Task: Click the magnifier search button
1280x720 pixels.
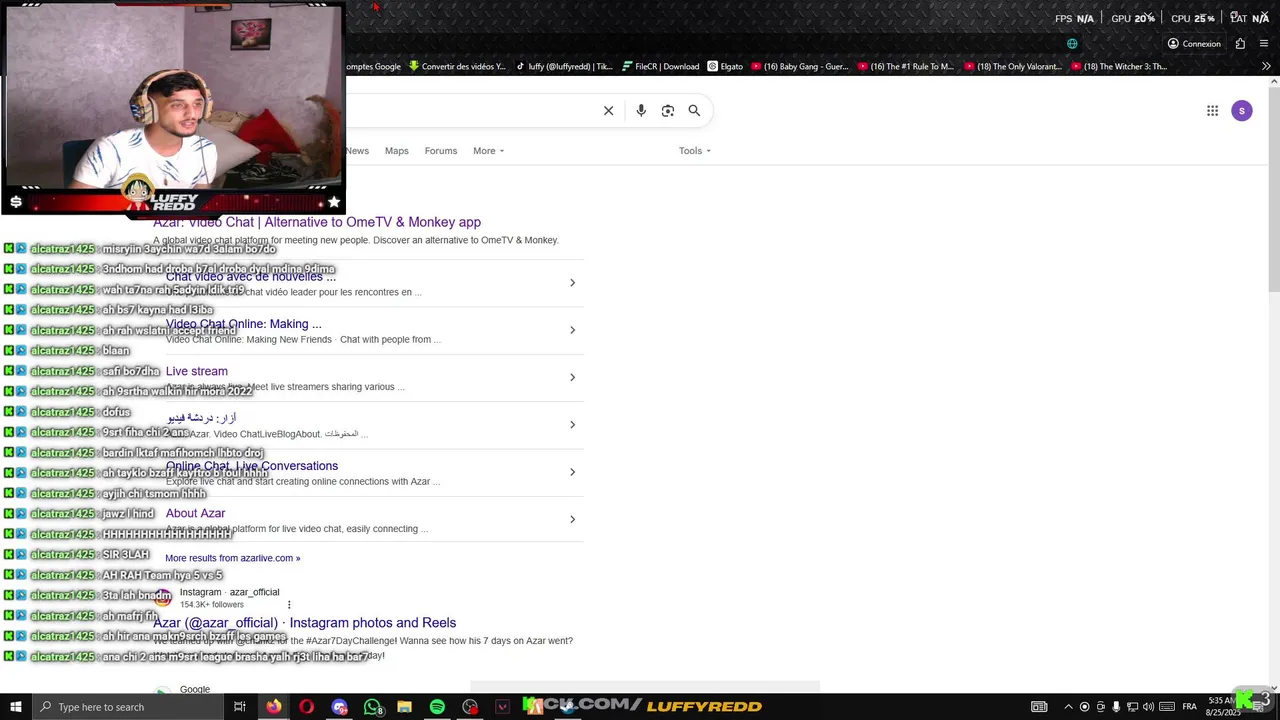Action: [x=694, y=111]
